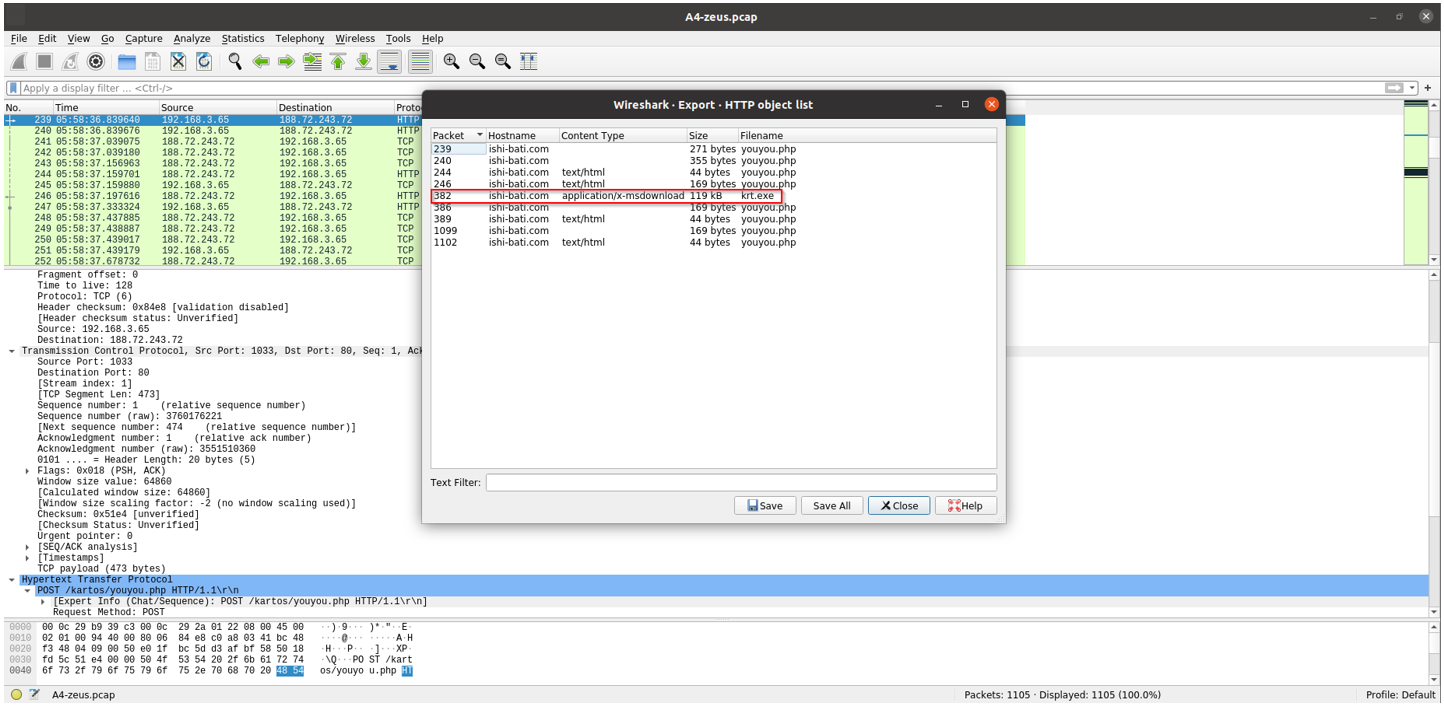Viewport: 1444px width, 712px height.
Task: Sort objects by Hostname column
Action: tap(522, 135)
